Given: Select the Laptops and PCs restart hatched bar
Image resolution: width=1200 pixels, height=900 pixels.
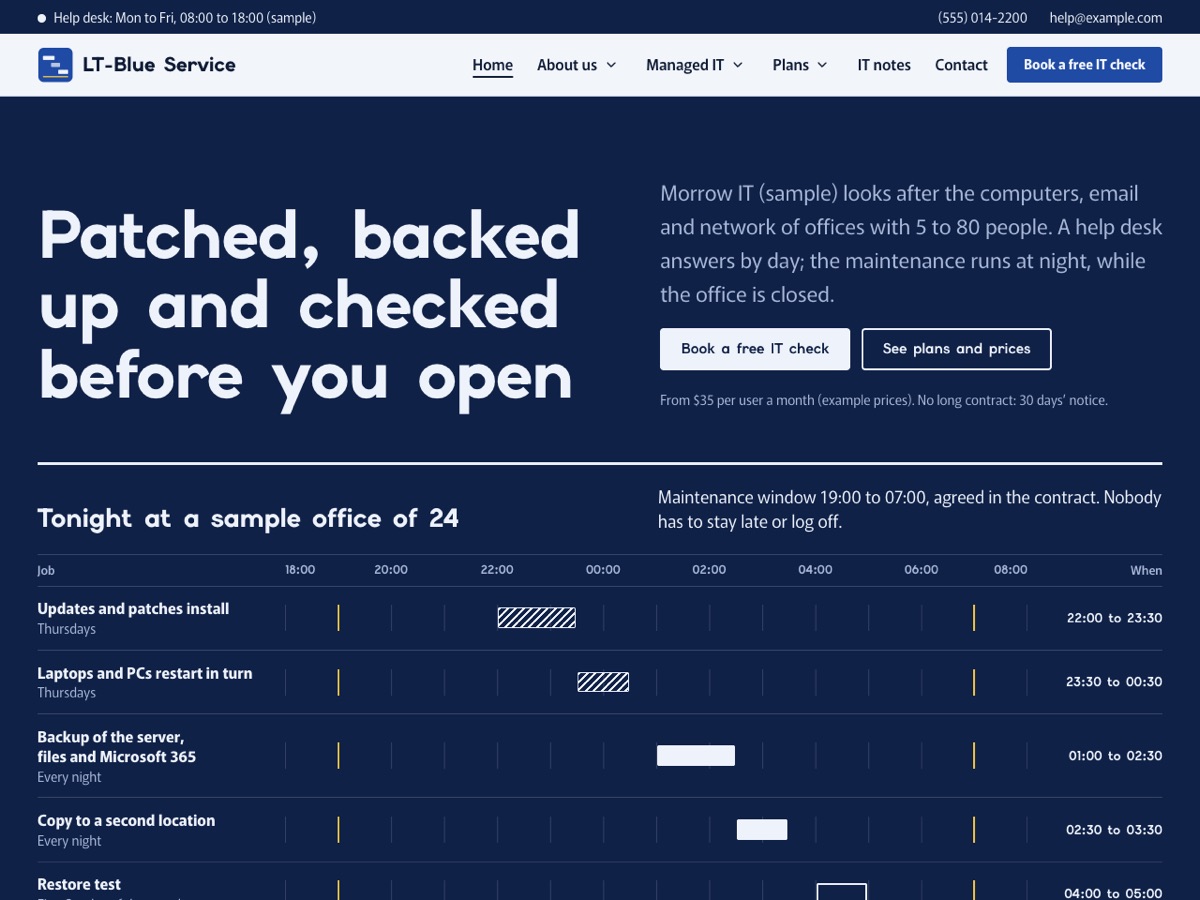Looking at the screenshot, I should [603, 682].
